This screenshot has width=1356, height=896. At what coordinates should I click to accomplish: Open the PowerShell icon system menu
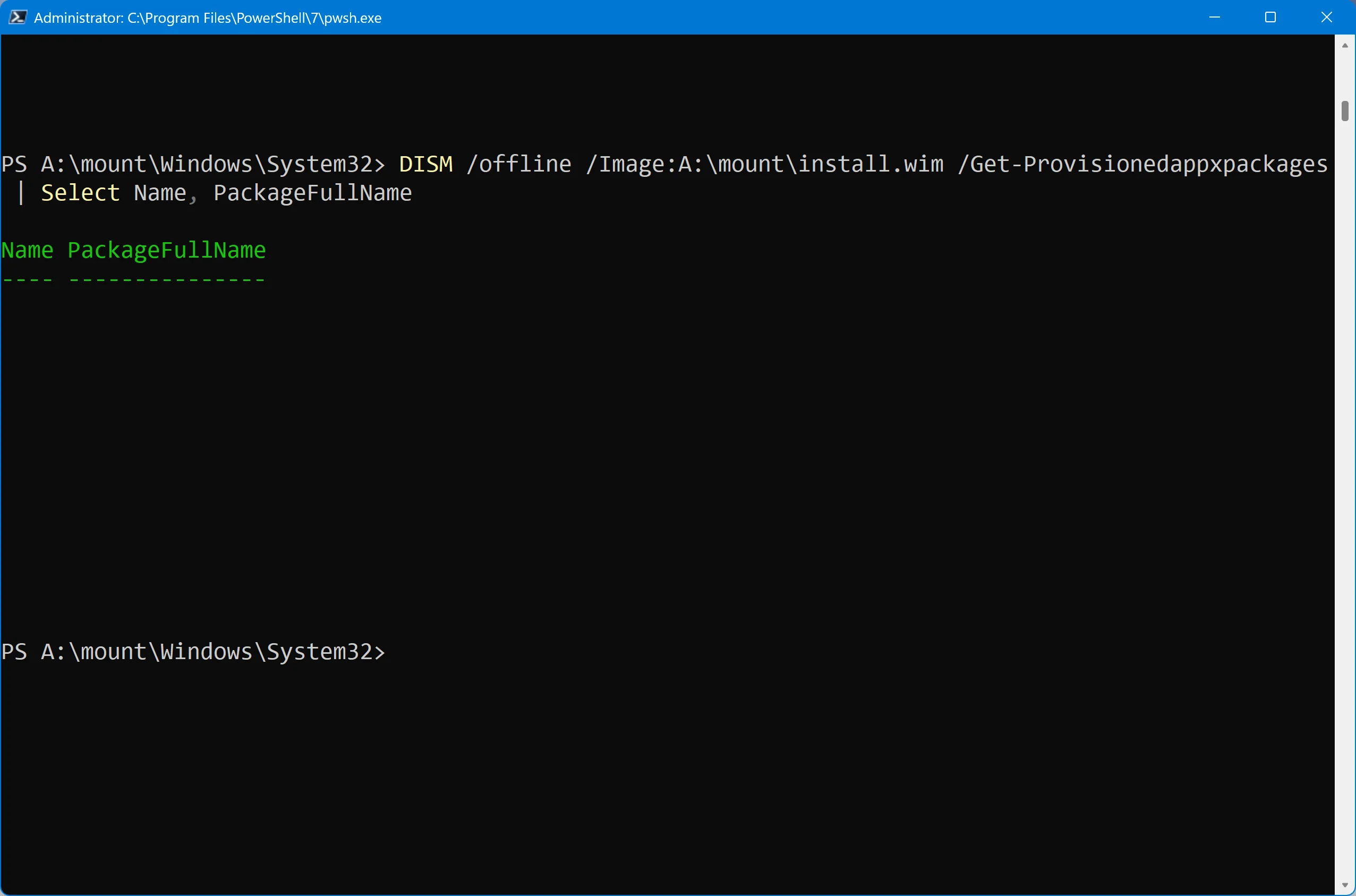[17, 17]
